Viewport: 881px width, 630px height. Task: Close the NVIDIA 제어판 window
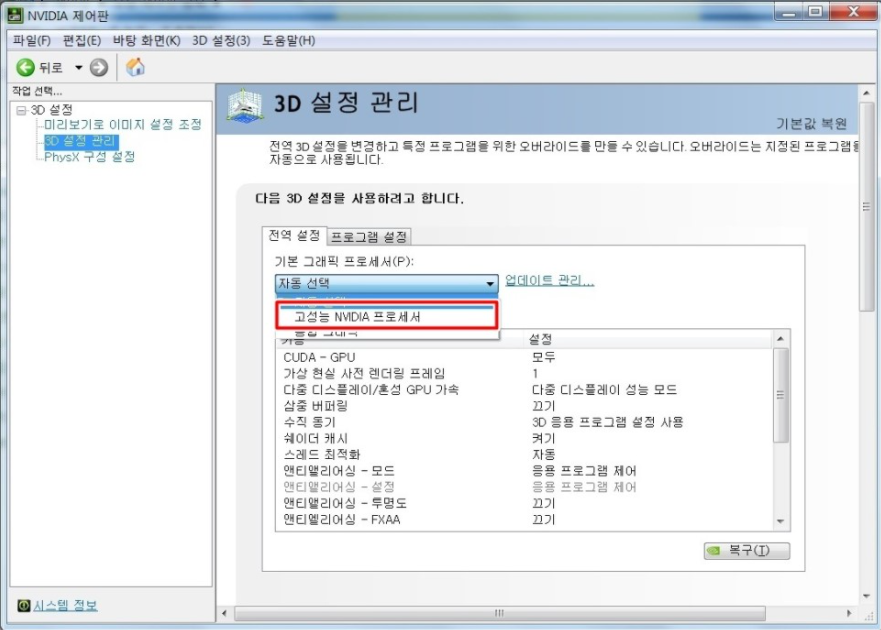coord(853,12)
